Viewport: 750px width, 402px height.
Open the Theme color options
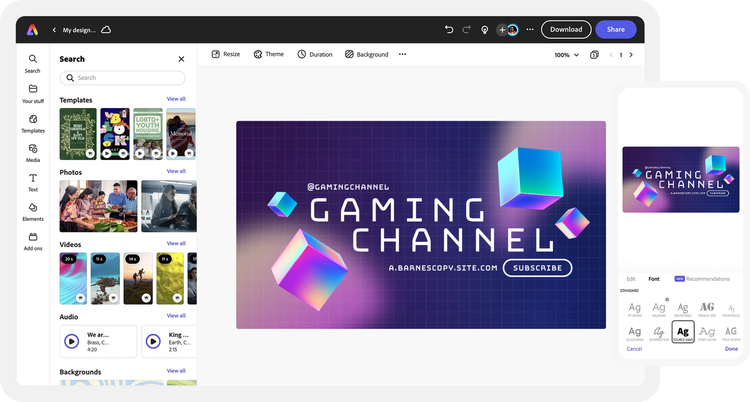(x=268, y=54)
